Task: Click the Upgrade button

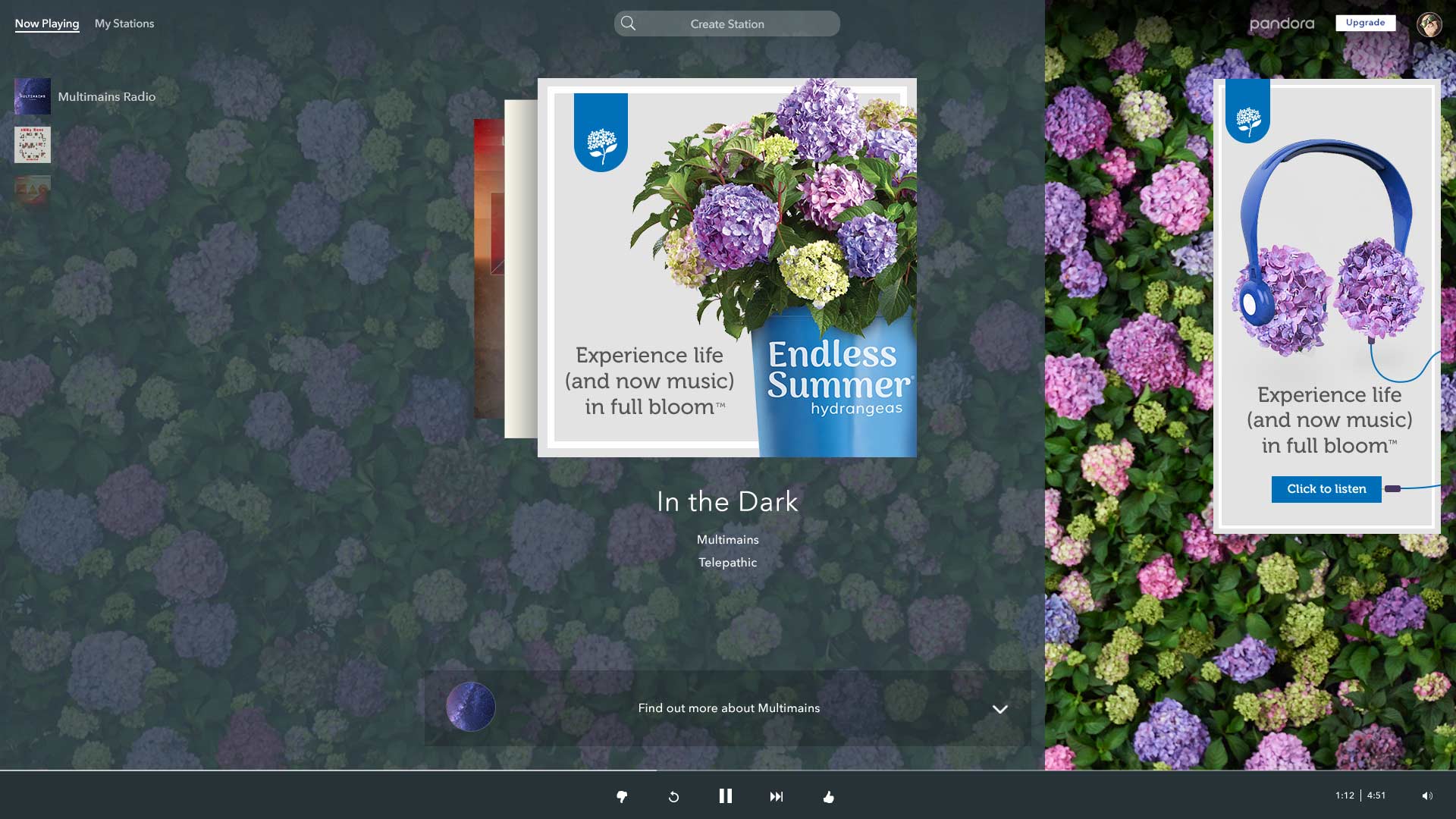Action: point(1366,23)
